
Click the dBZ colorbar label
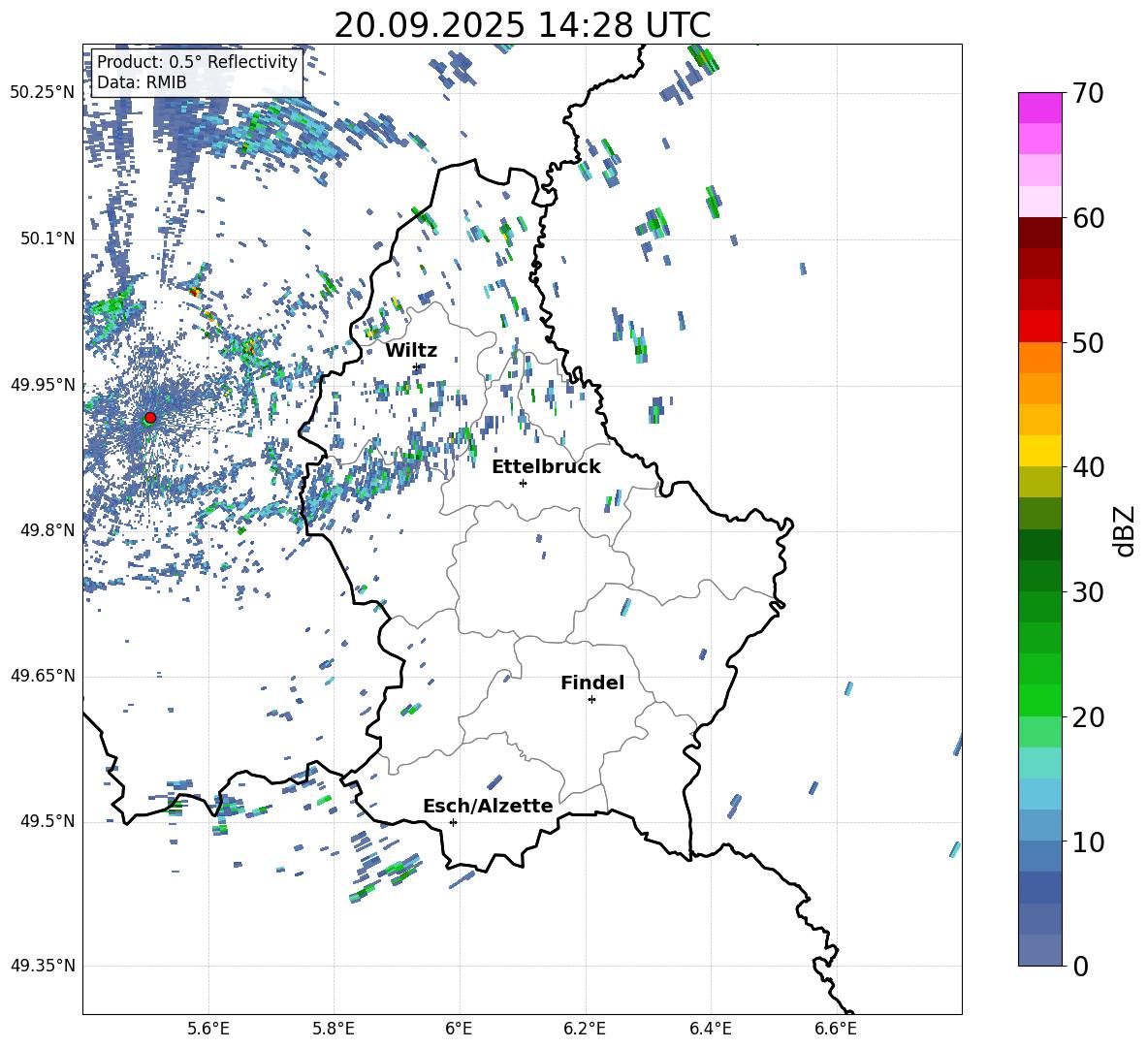click(x=1126, y=530)
